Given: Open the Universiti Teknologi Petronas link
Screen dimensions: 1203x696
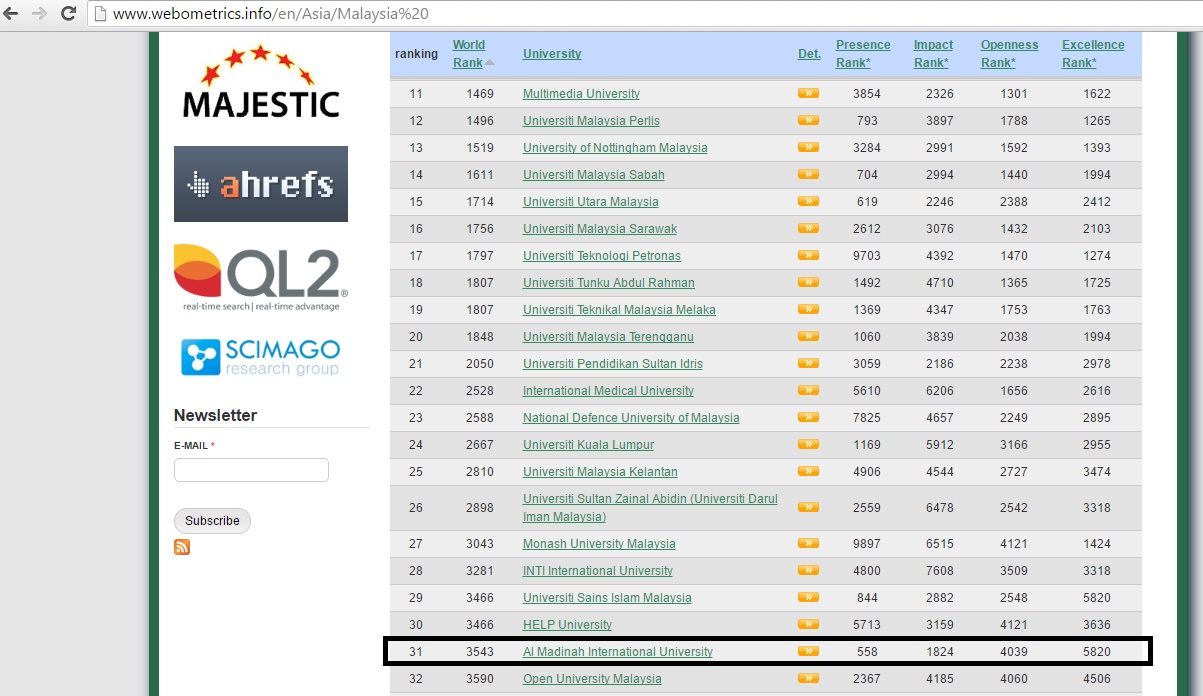Looking at the screenshot, I should [x=602, y=256].
